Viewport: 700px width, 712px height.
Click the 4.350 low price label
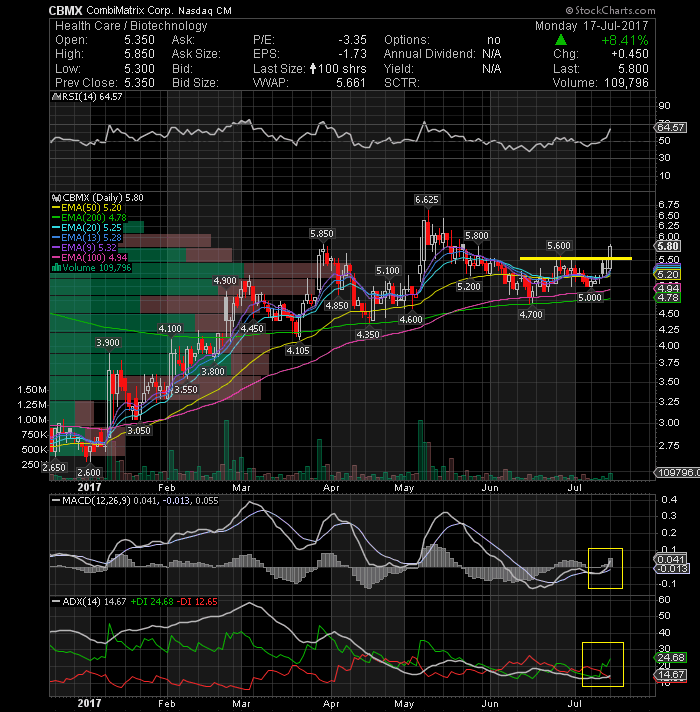[x=368, y=334]
